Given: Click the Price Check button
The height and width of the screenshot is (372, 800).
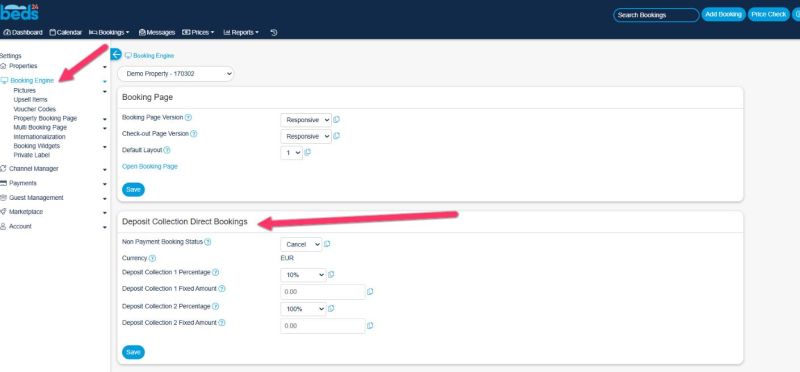Looking at the screenshot, I should tap(769, 15).
